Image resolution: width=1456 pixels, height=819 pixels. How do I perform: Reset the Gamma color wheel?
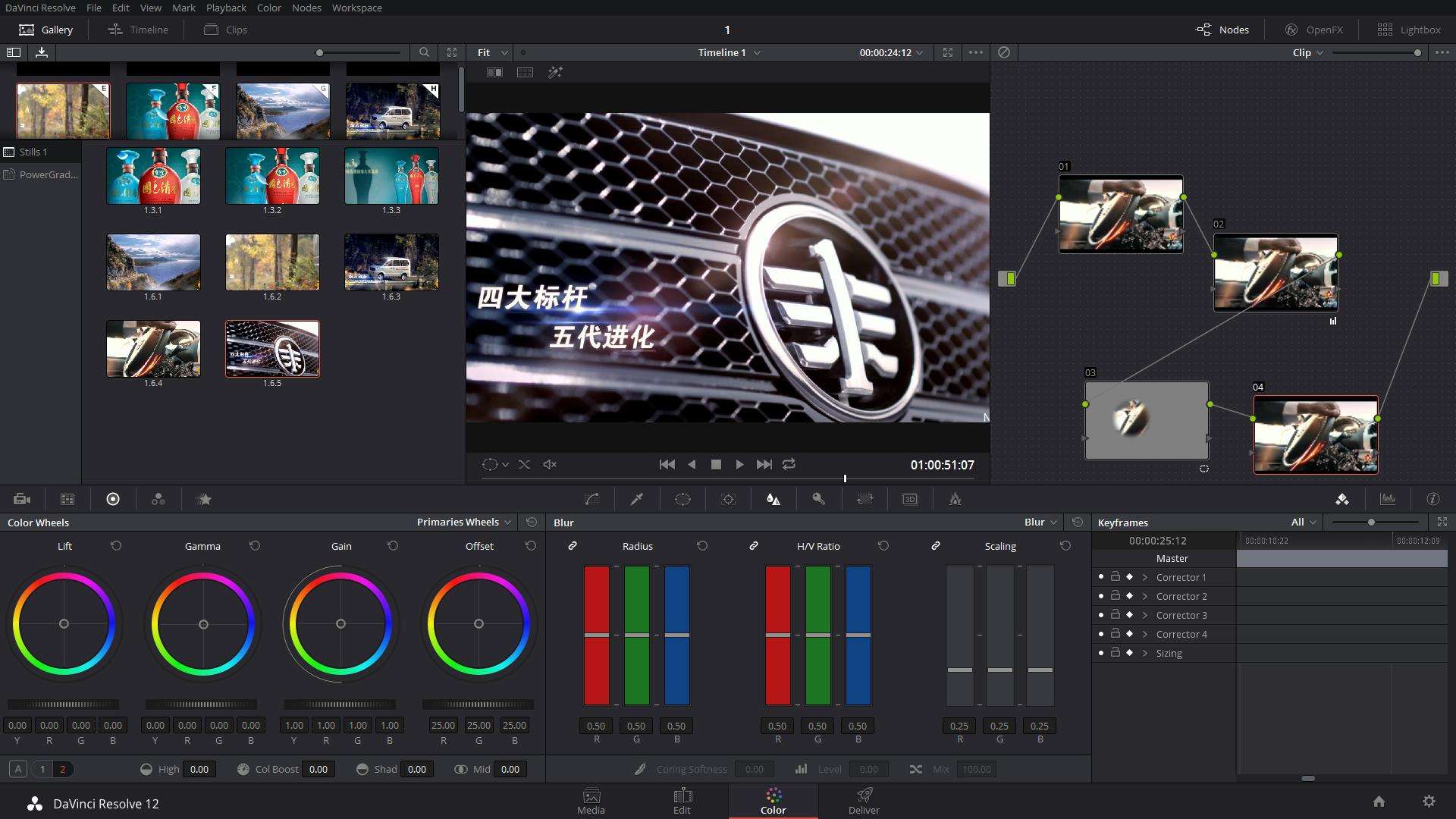[255, 546]
